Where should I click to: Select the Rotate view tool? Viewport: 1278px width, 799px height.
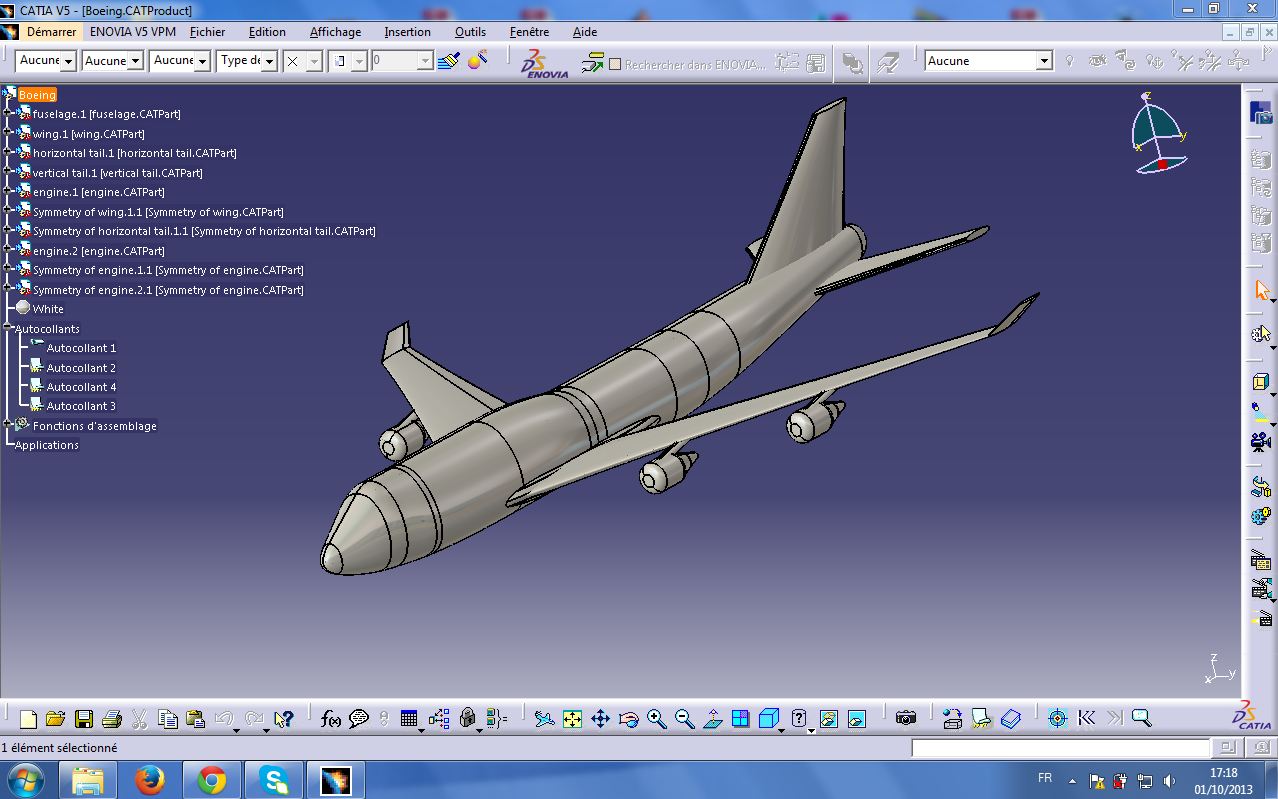[628, 718]
